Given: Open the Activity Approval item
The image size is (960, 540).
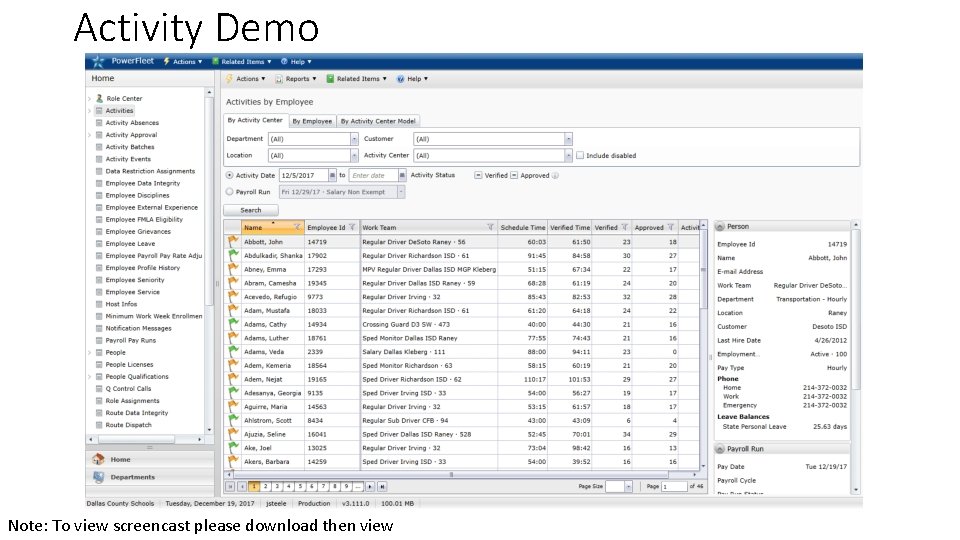Looking at the screenshot, I should (x=131, y=135).
